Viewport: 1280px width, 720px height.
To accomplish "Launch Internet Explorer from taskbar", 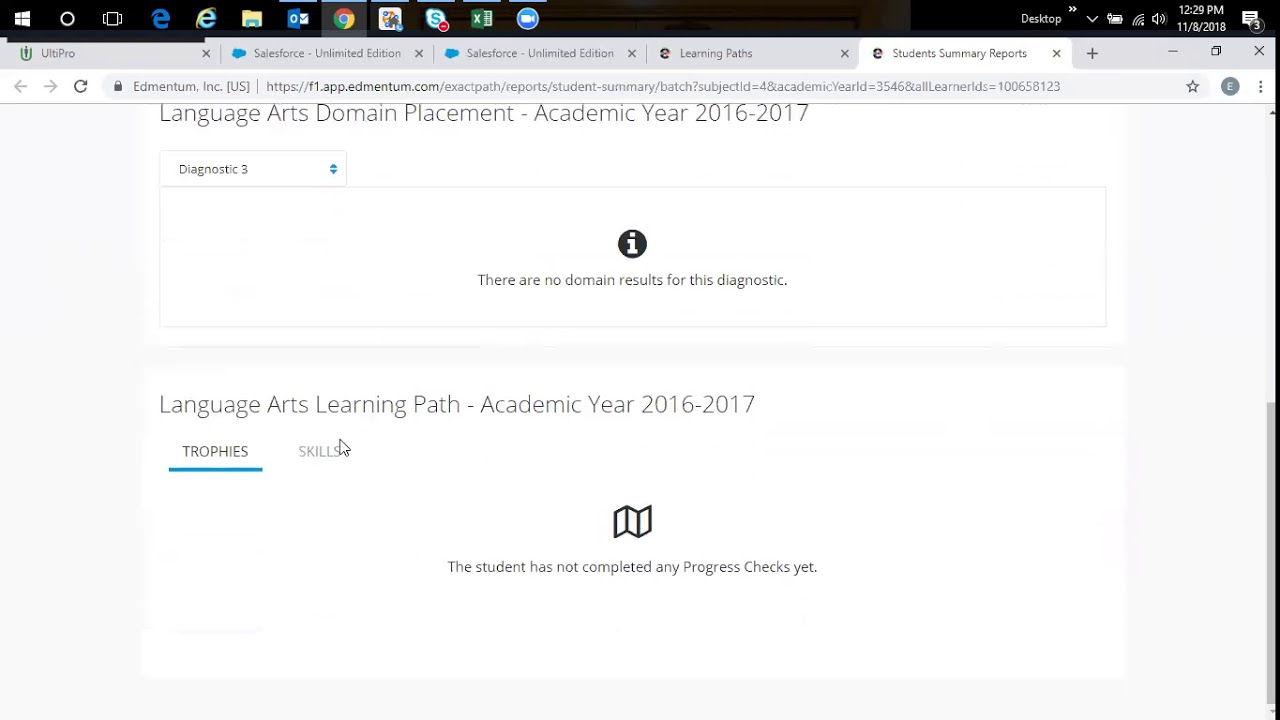I will coord(206,18).
